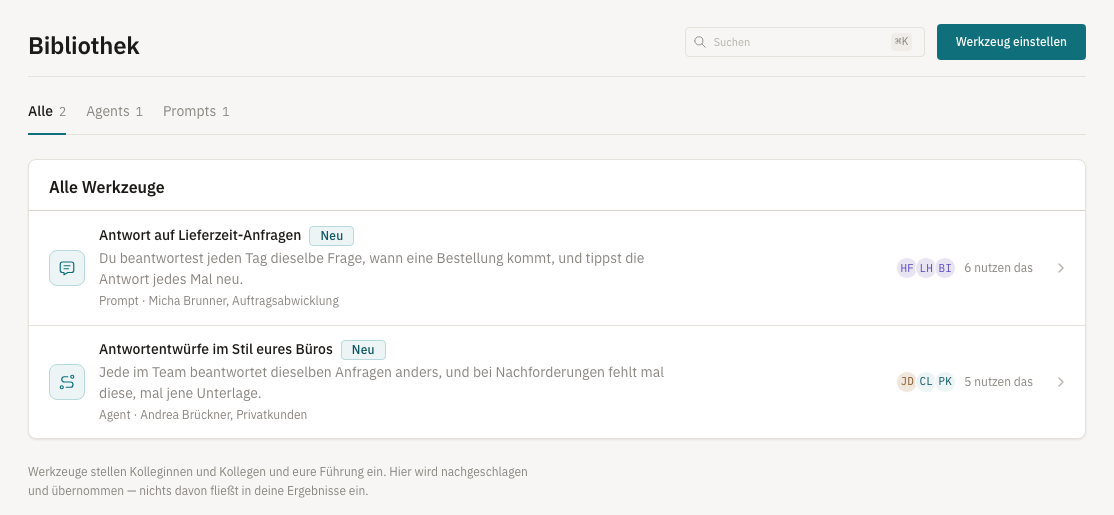Click the magnifier icon in the search field
Image resolution: width=1114 pixels, height=515 pixels.
coord(700,42)
